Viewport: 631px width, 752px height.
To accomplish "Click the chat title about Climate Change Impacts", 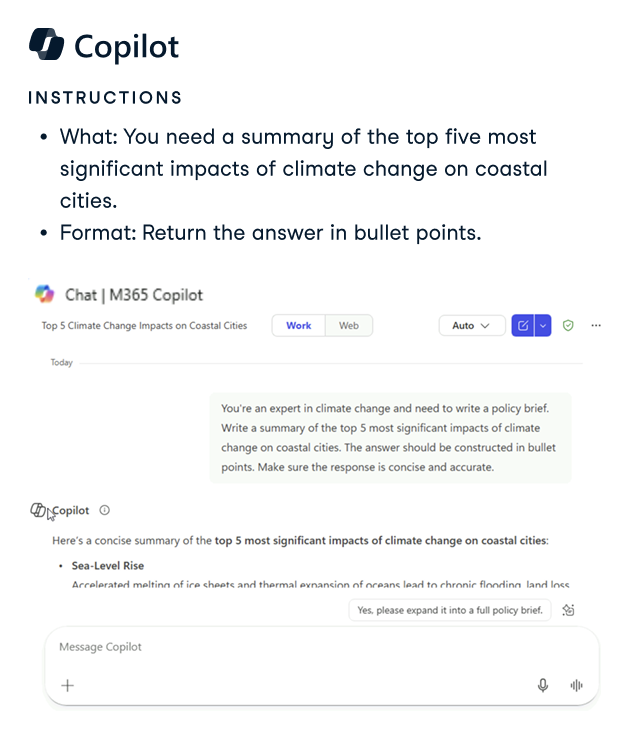I will (144, 326).
